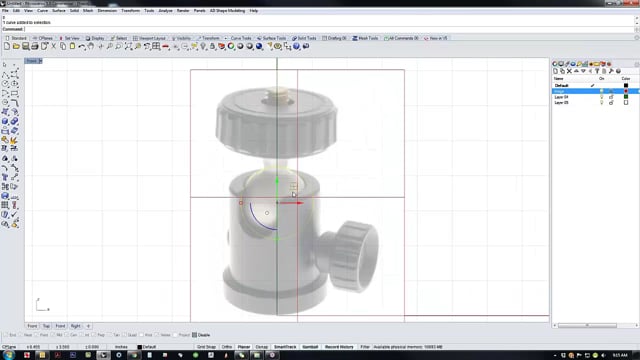
Task: Click the padlock Lock objects icon
Action: tap(212, 47)
